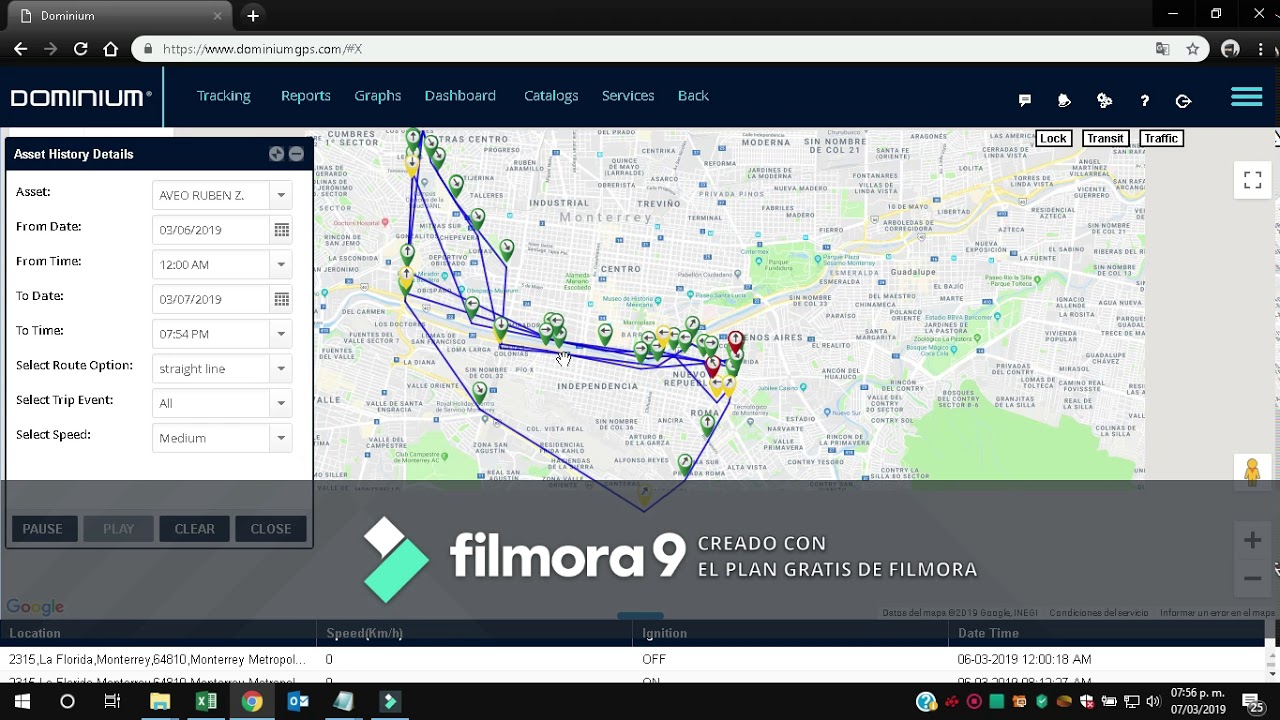
Task: Click the From Date input field
Action: (x=212, y=230)
